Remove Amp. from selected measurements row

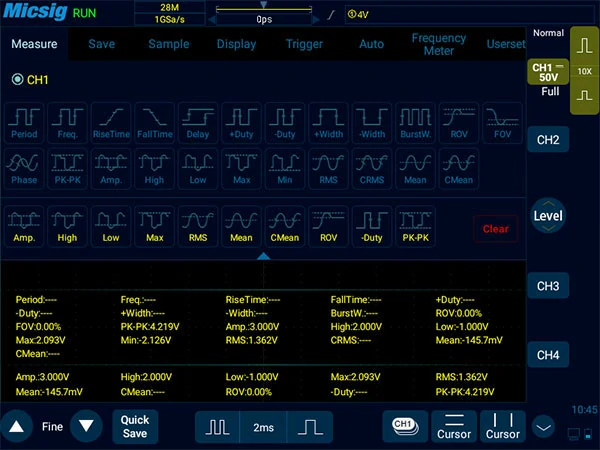[24, 227]
